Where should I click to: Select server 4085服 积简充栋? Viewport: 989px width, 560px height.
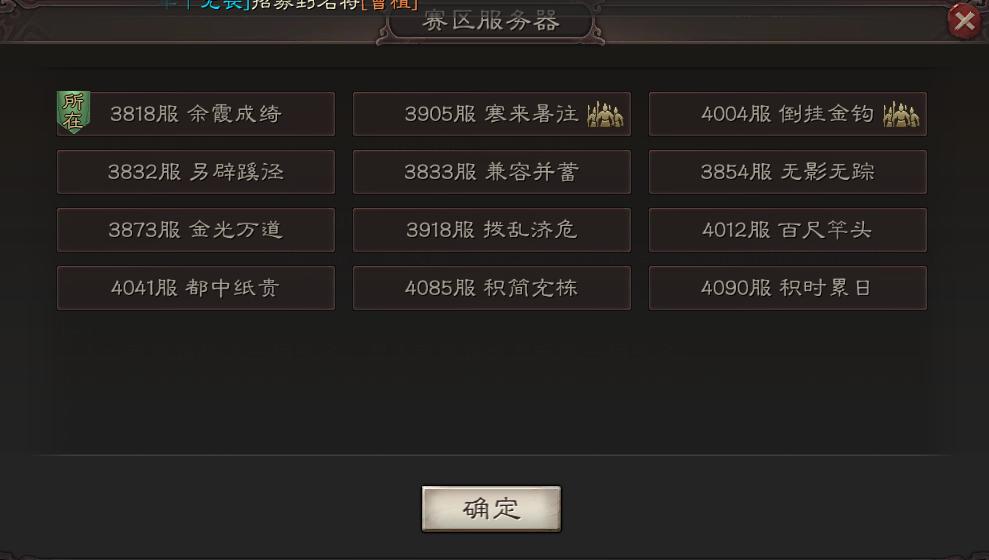491,288
